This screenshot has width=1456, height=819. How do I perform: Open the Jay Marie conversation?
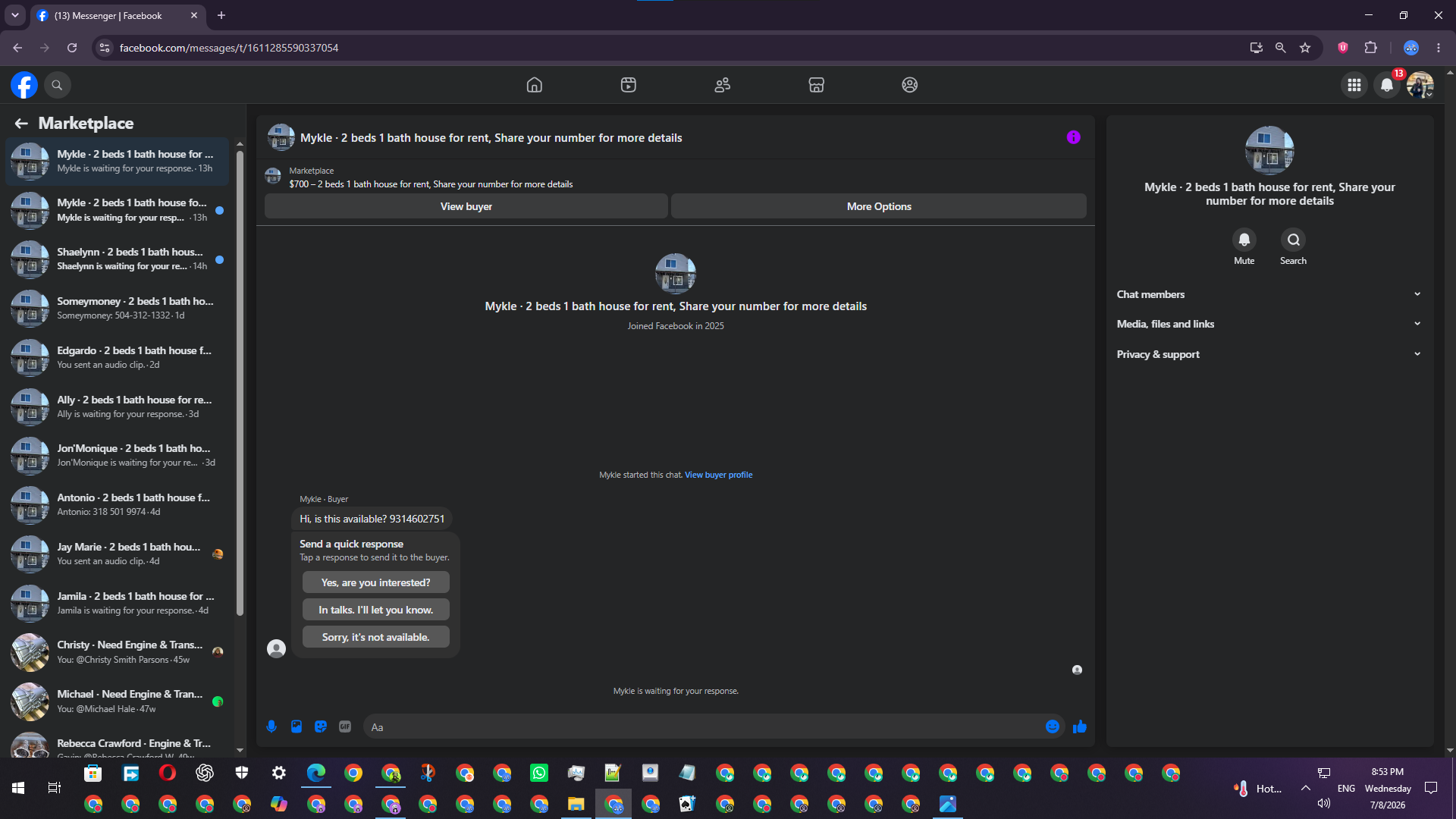(x=118, y=554)
